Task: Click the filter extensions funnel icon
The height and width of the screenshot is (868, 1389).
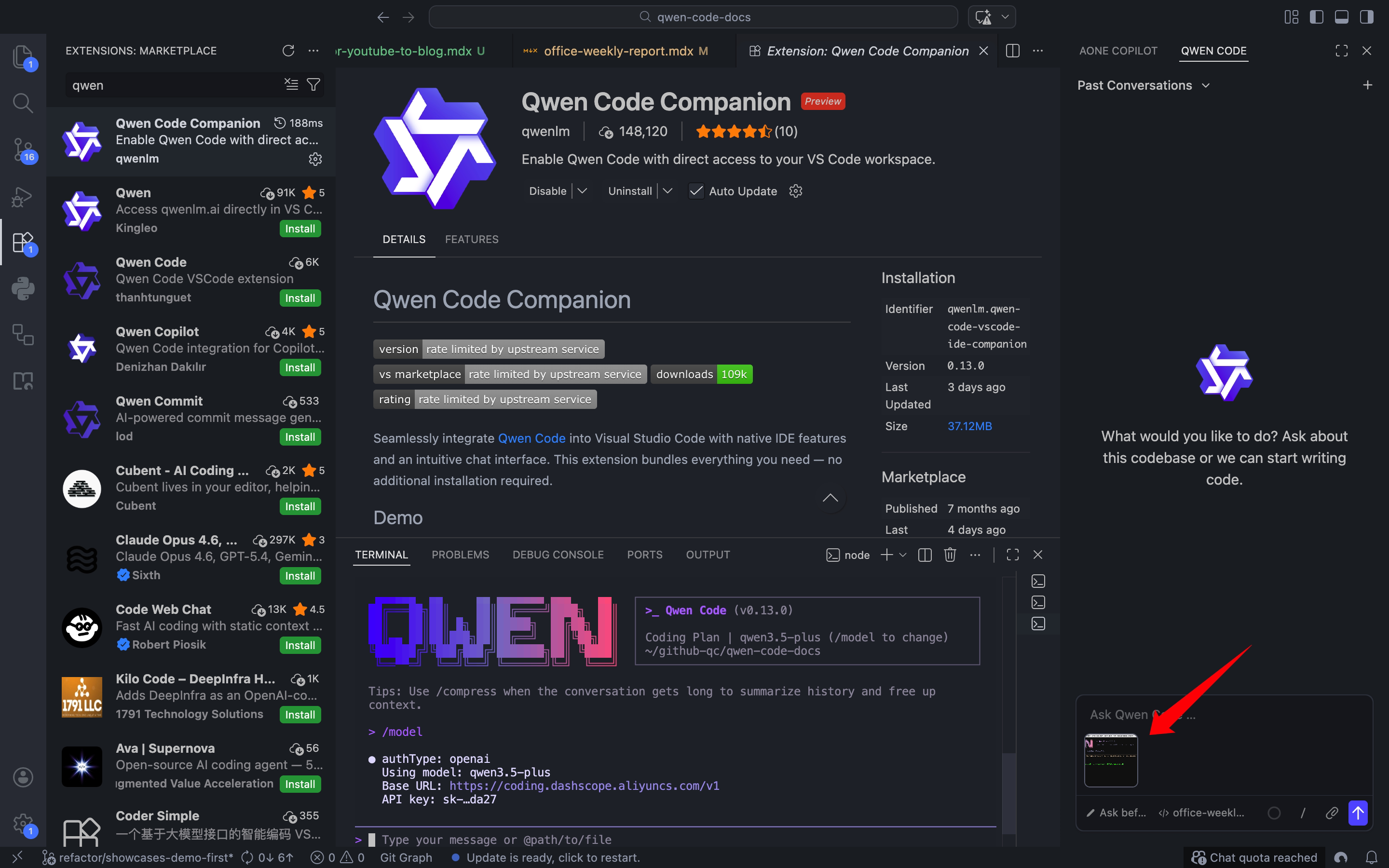Action: click(x=313, y=85)
